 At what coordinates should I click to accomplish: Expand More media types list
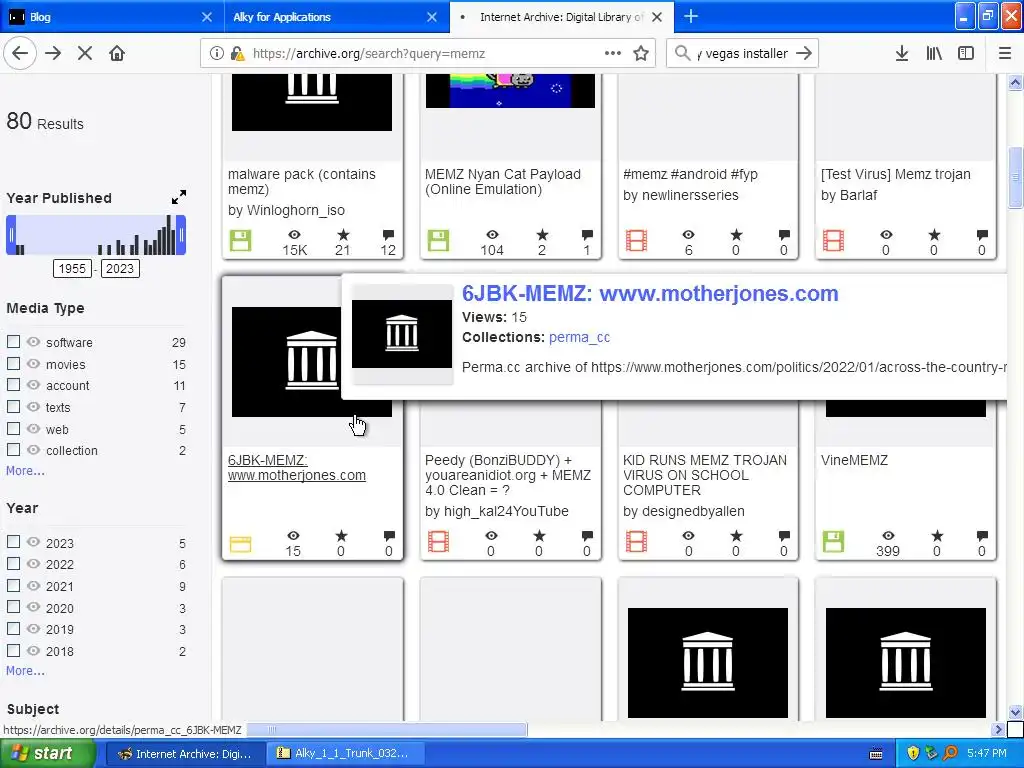click(25, 470)
